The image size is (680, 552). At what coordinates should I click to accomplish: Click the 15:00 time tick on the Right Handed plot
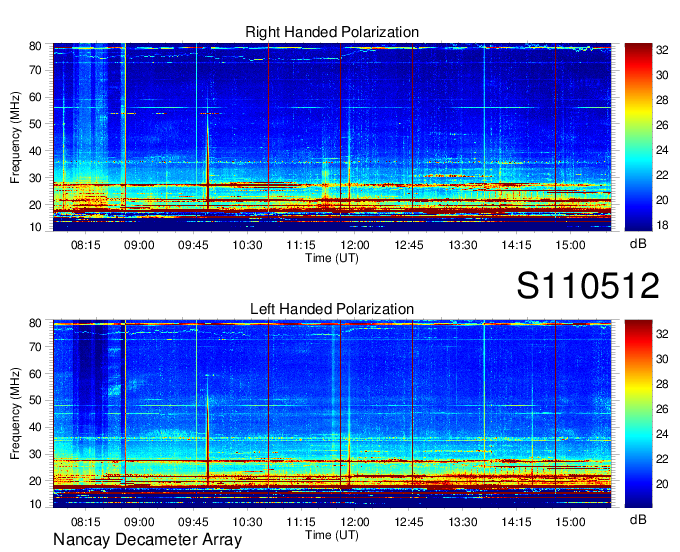tap(570, 245)
